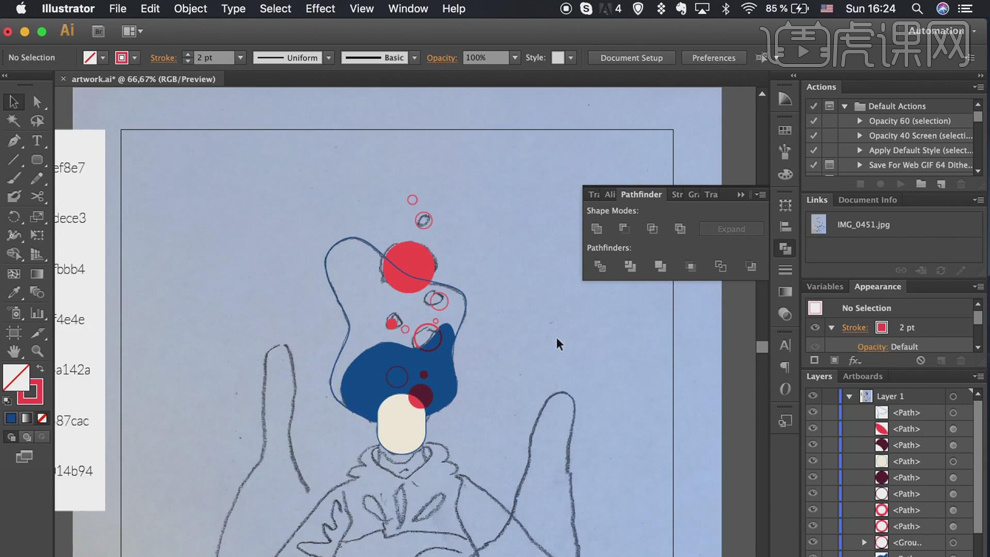The image size is (990, 557).
Task: Select the Type tool
Action: point(37,141)
